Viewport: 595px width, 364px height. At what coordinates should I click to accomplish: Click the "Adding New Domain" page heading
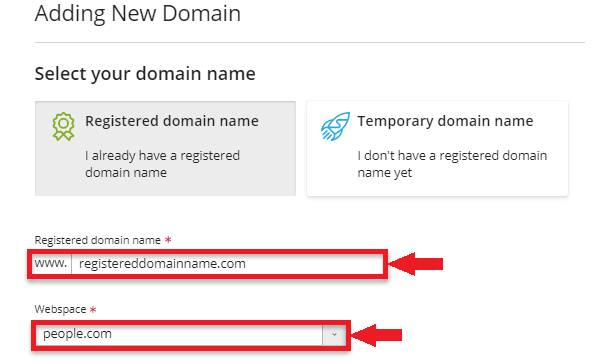138,14
